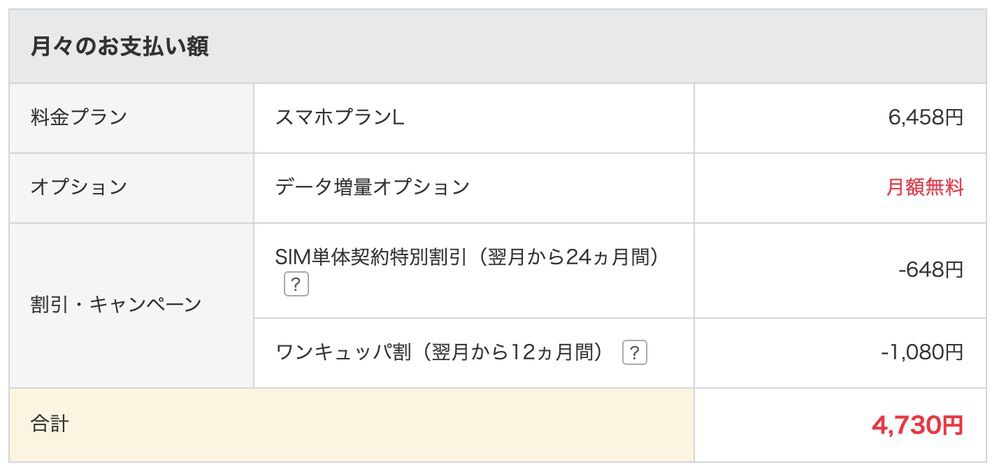
Task: Click the red 月額無料 text
Action: pos(925,187)
